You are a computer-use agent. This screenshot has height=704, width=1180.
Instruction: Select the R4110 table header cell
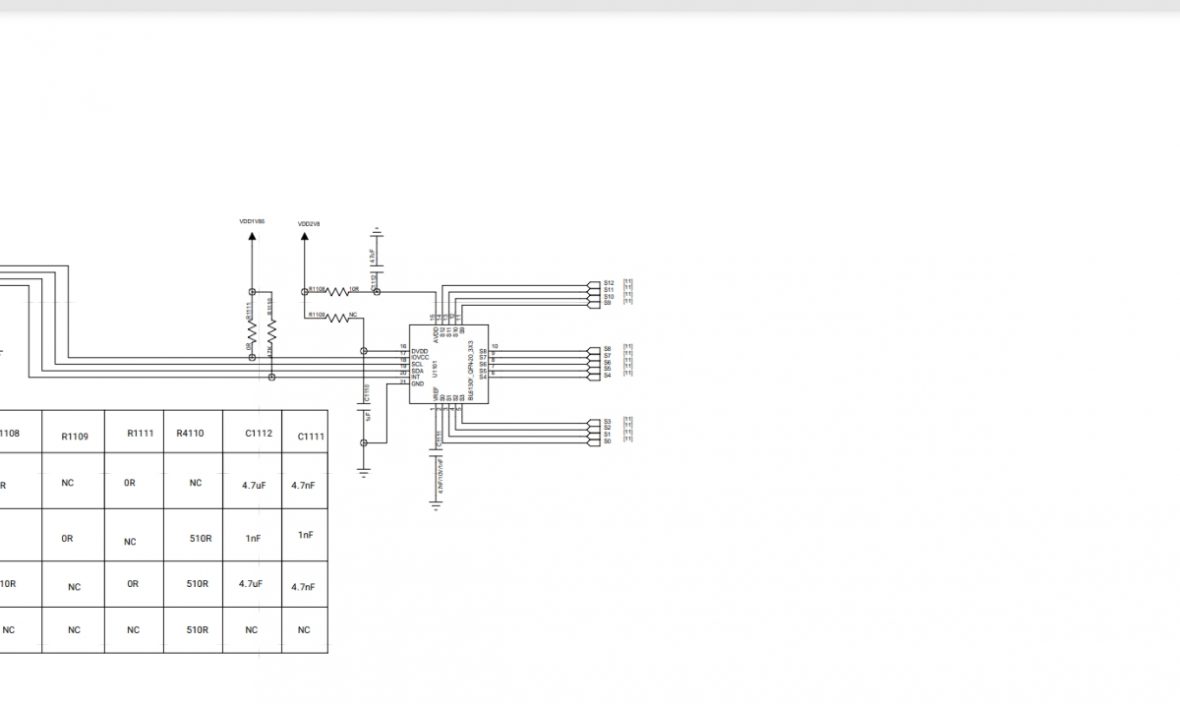[190, 434]
